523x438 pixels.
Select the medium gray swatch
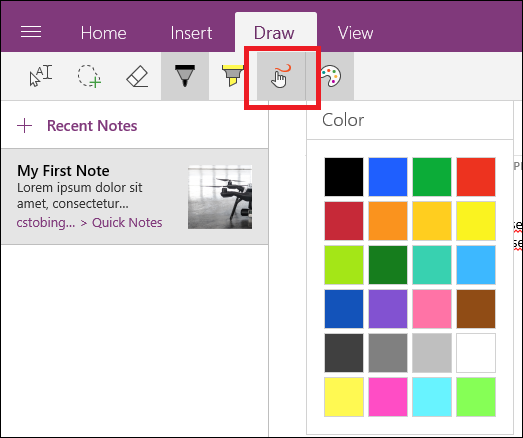(x=388, y=353)
